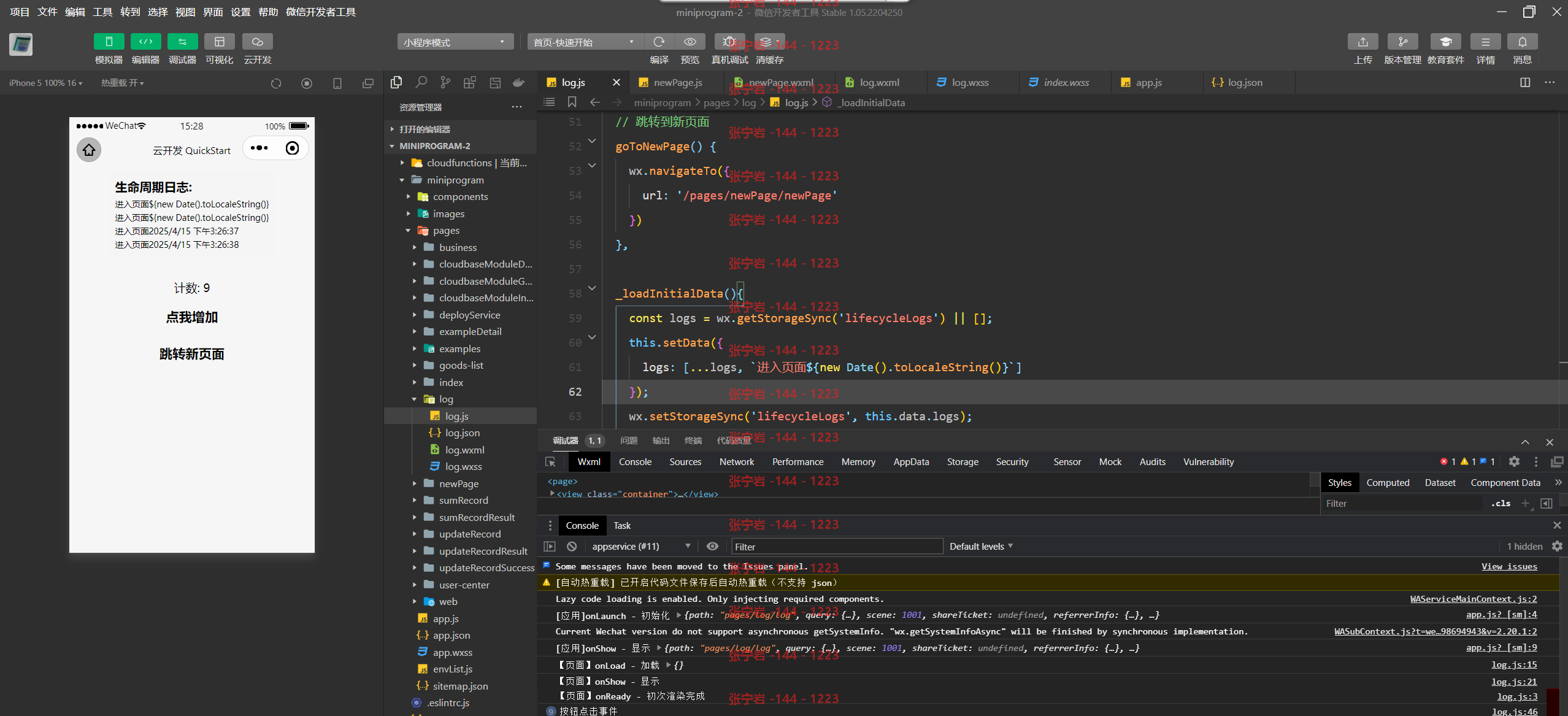Open project Details panel
Image resolution: width=1568 pixels, height=716 pixels.
[x=1485, y=42]
